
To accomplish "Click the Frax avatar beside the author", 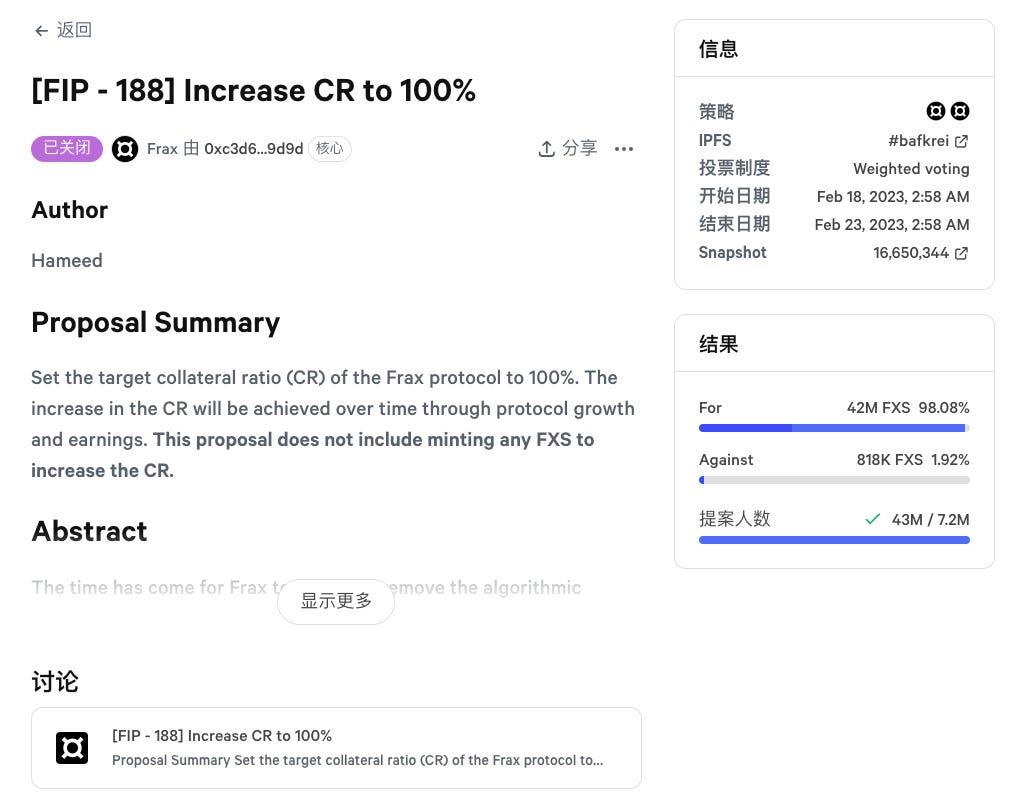I will pos(125,149).
